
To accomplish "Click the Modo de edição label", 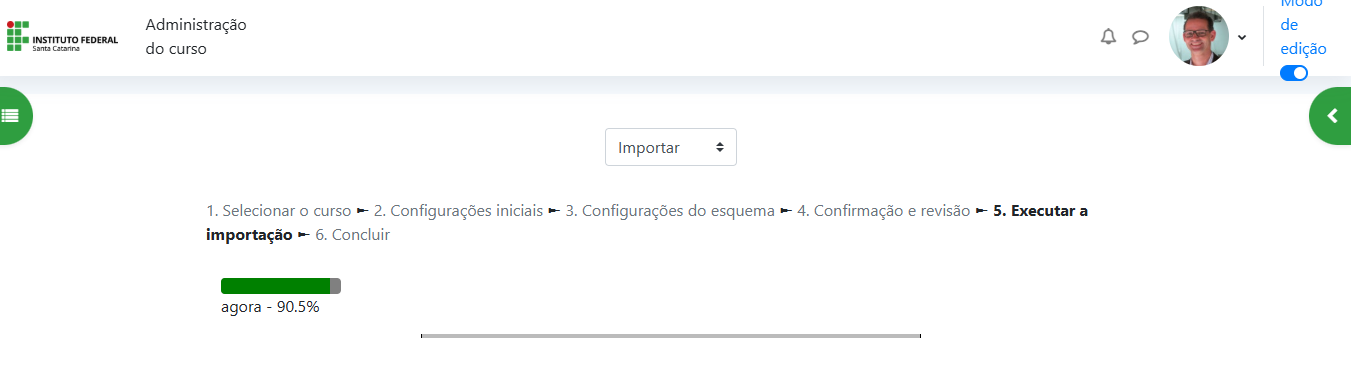I will coord(1304,25).
